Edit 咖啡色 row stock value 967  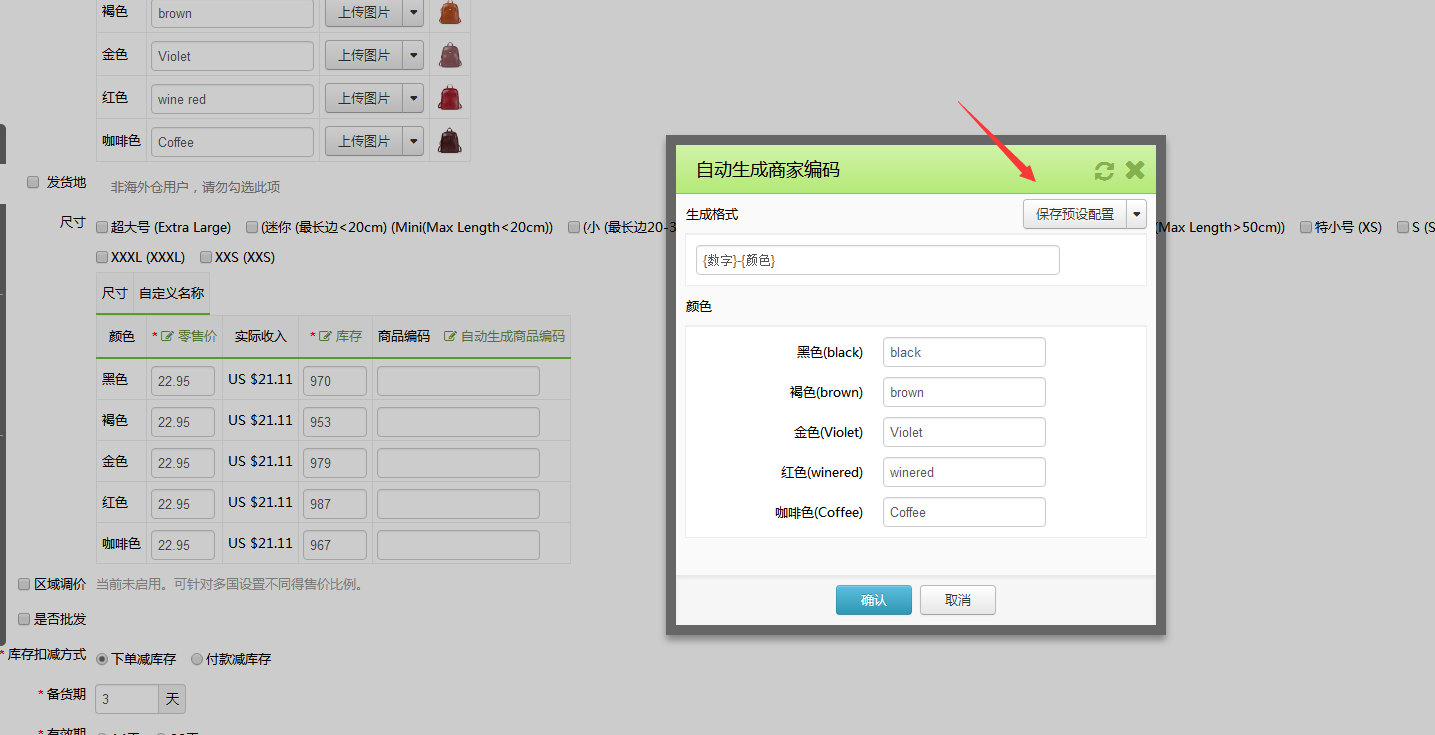tap(335, 545)
